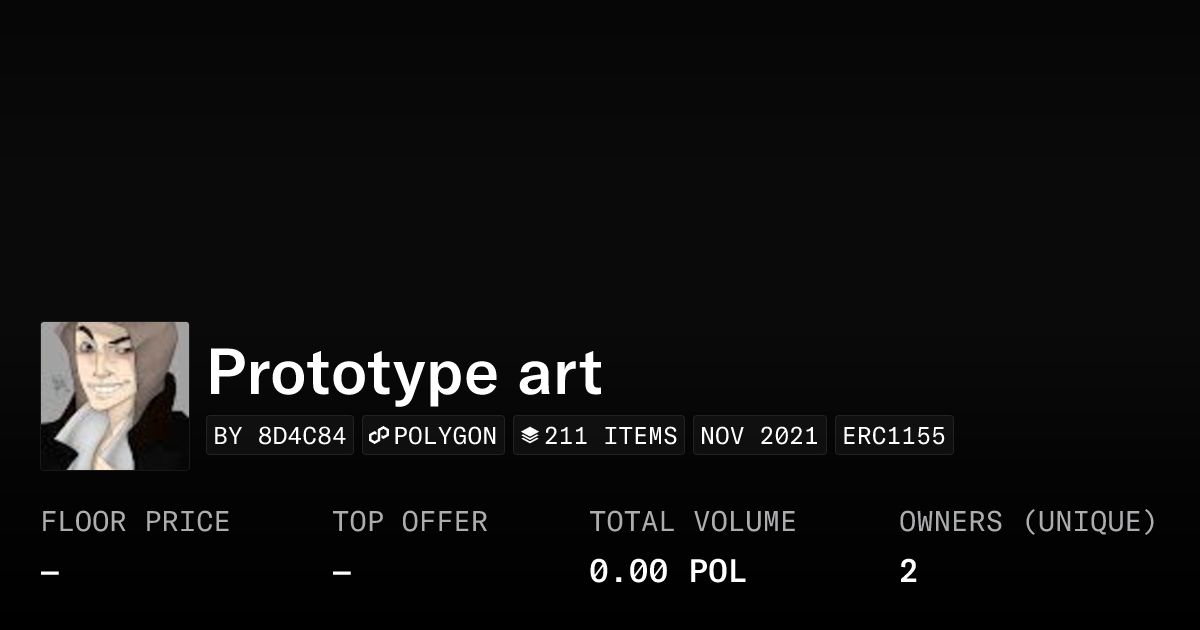The width and height of the screenshot is (1200, 630).
Task: Click the ERC1155 token standard badge
Action: click(x=894, y=435)
